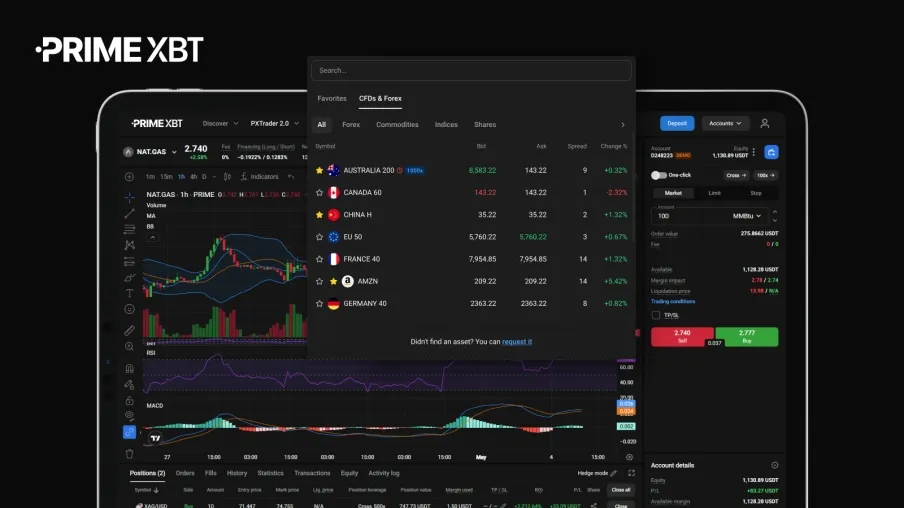The height and width of the screenshot is (508, 904).
Task: Click the green 2.777 Buy button
Action: click(747, 337)
